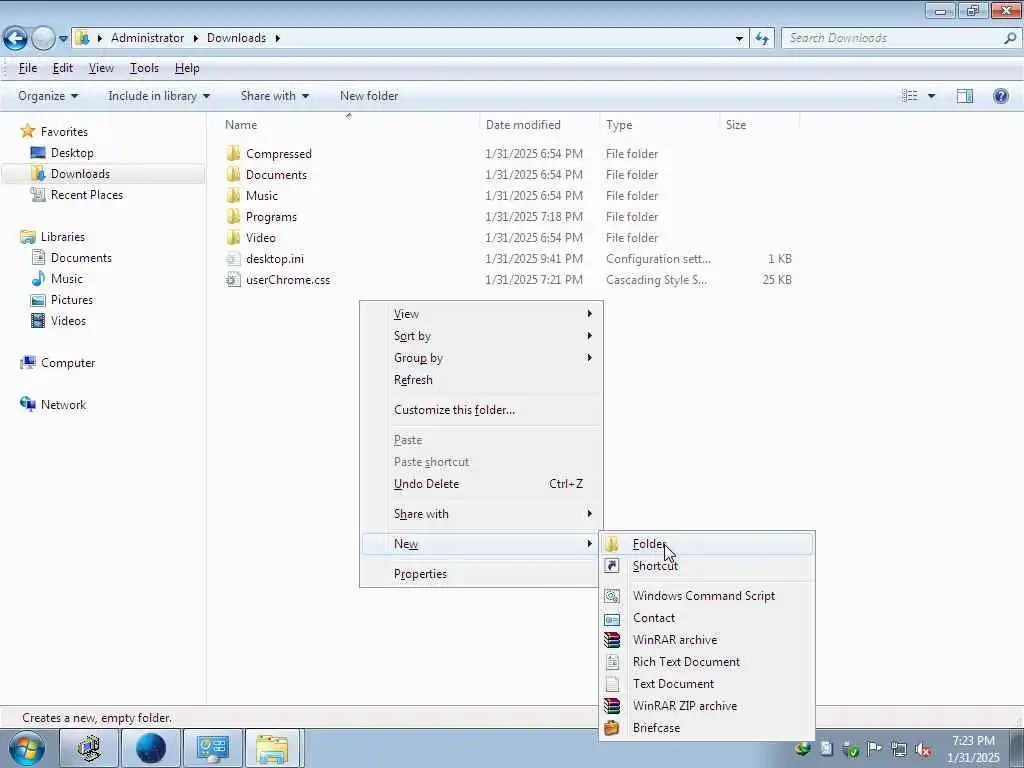Select the Programs folder

[x=271, y=217]
